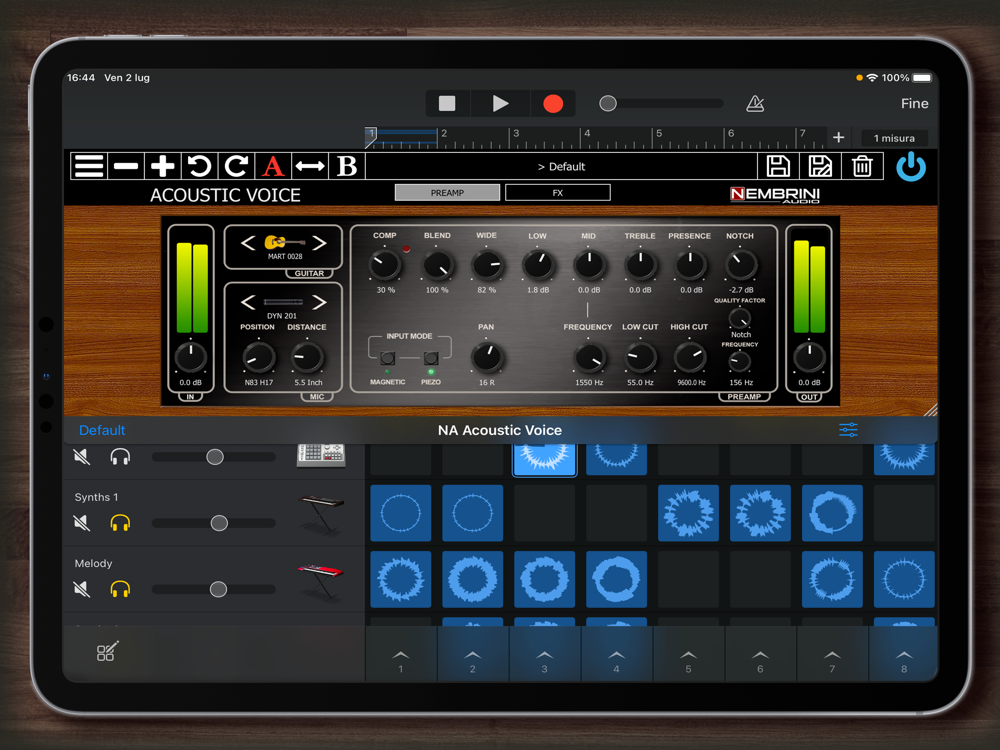The width and height of the screenshot is (1000, 750).
Task: Tap the Fine done button
Action: tap(915, 103)
